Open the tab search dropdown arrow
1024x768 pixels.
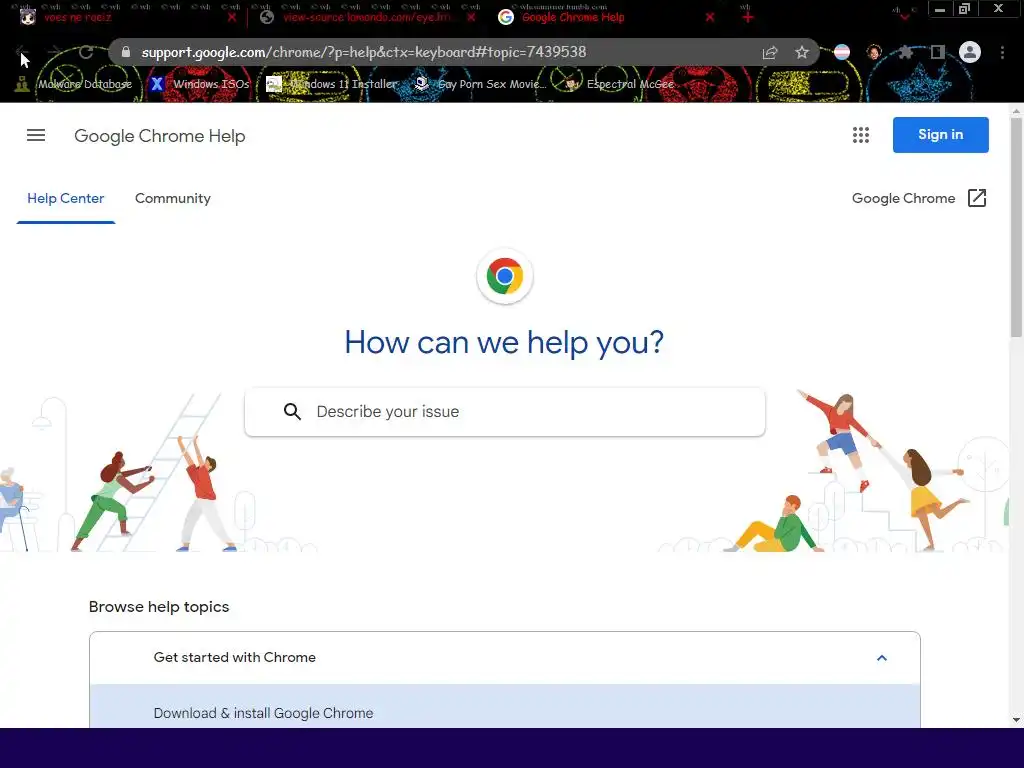point(904,17)
